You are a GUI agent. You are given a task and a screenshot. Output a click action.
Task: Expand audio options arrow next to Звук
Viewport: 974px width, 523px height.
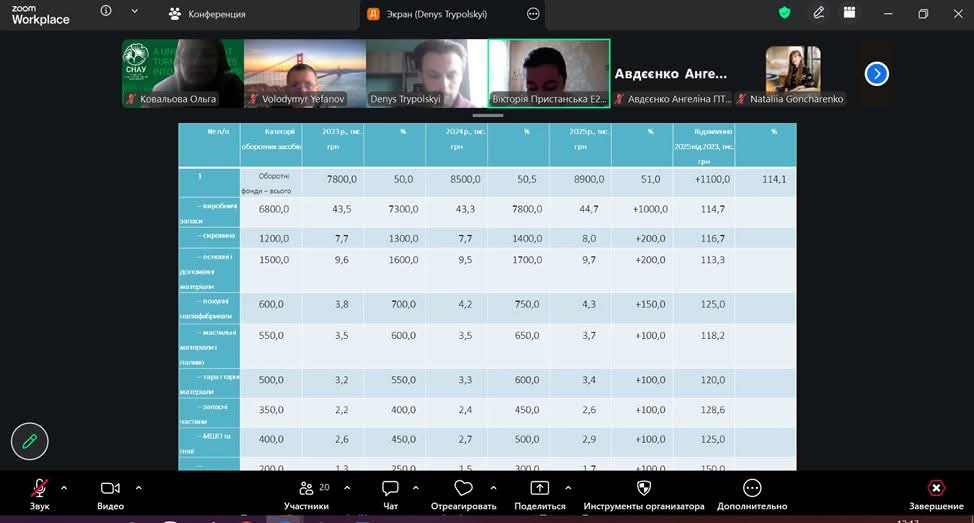coord(64,488)
